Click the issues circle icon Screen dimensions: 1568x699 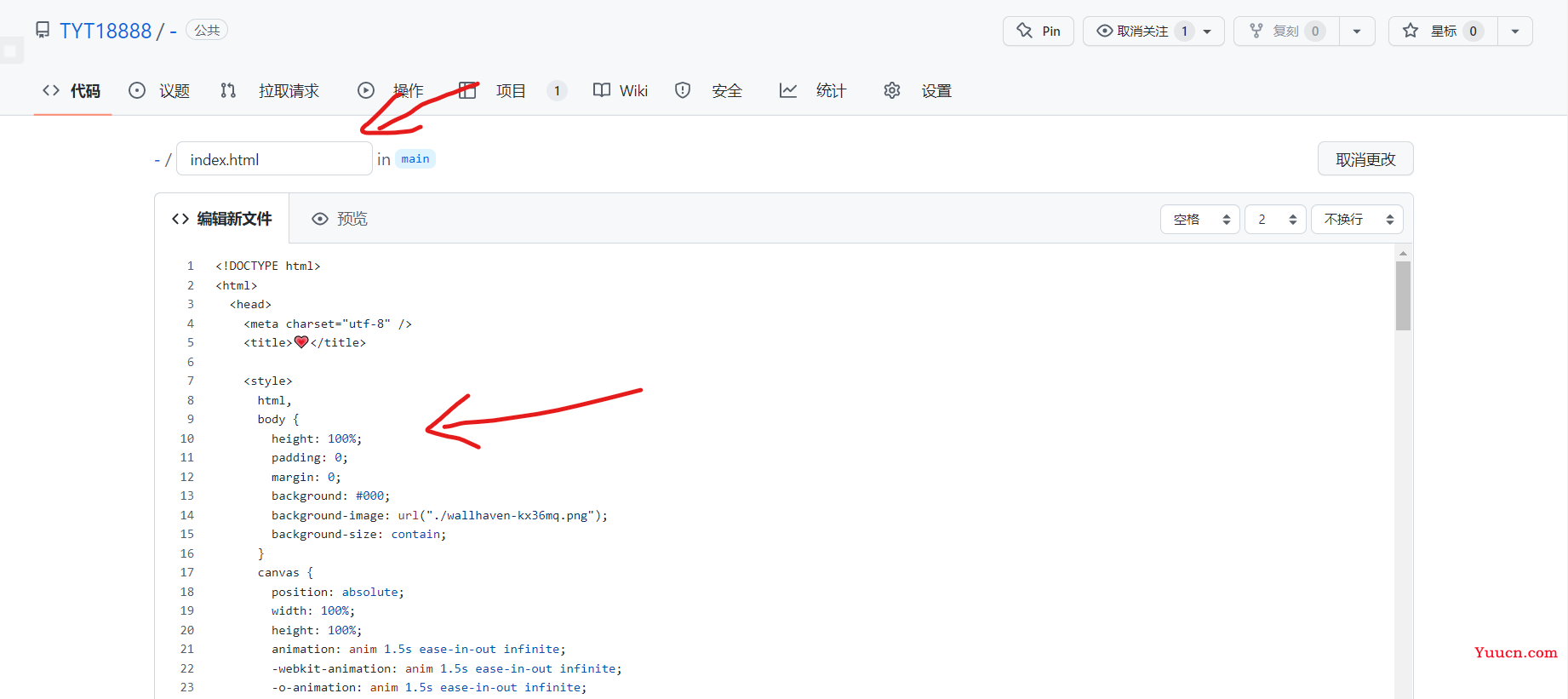click(x=137, y=90)
